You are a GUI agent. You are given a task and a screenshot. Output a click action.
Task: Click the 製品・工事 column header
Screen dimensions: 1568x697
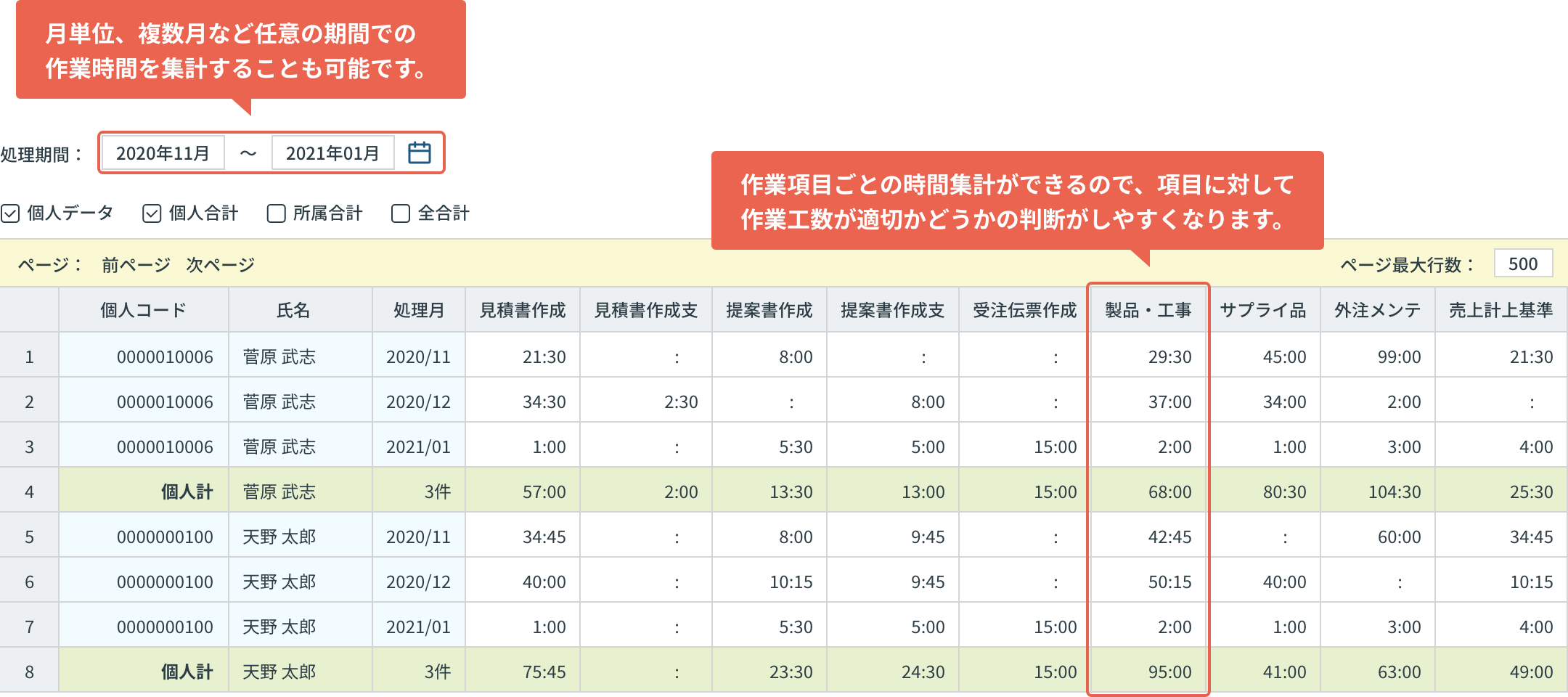pyautogui.click(x=1148, y=310)
